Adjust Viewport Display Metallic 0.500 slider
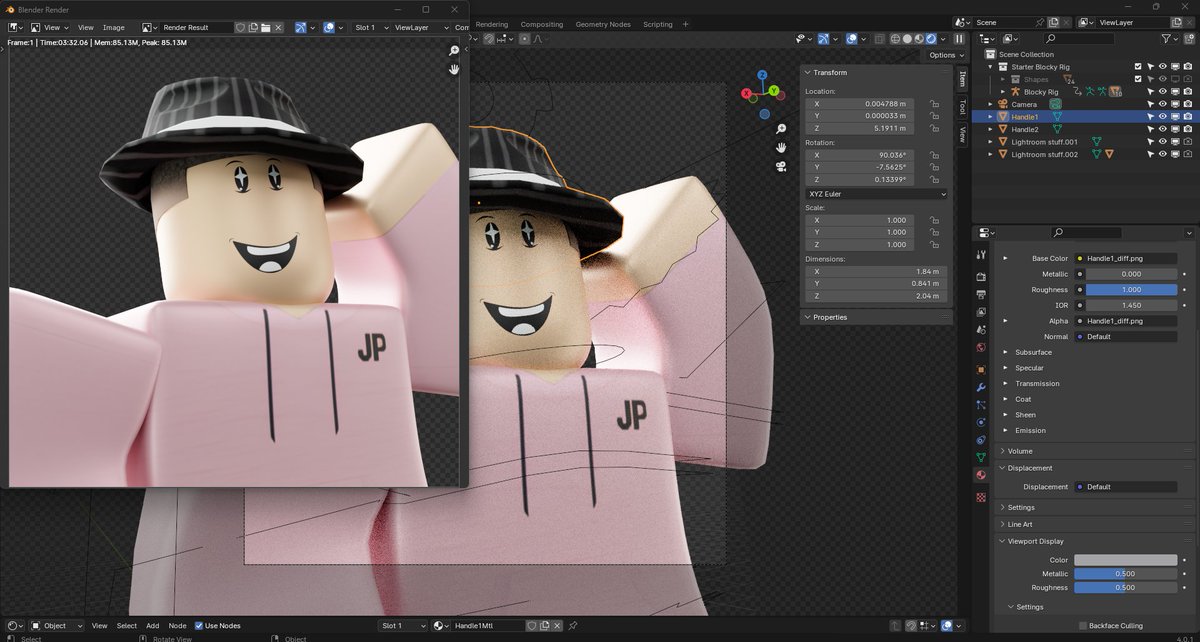This screenshot has height=642, width=1200. 1126,574
